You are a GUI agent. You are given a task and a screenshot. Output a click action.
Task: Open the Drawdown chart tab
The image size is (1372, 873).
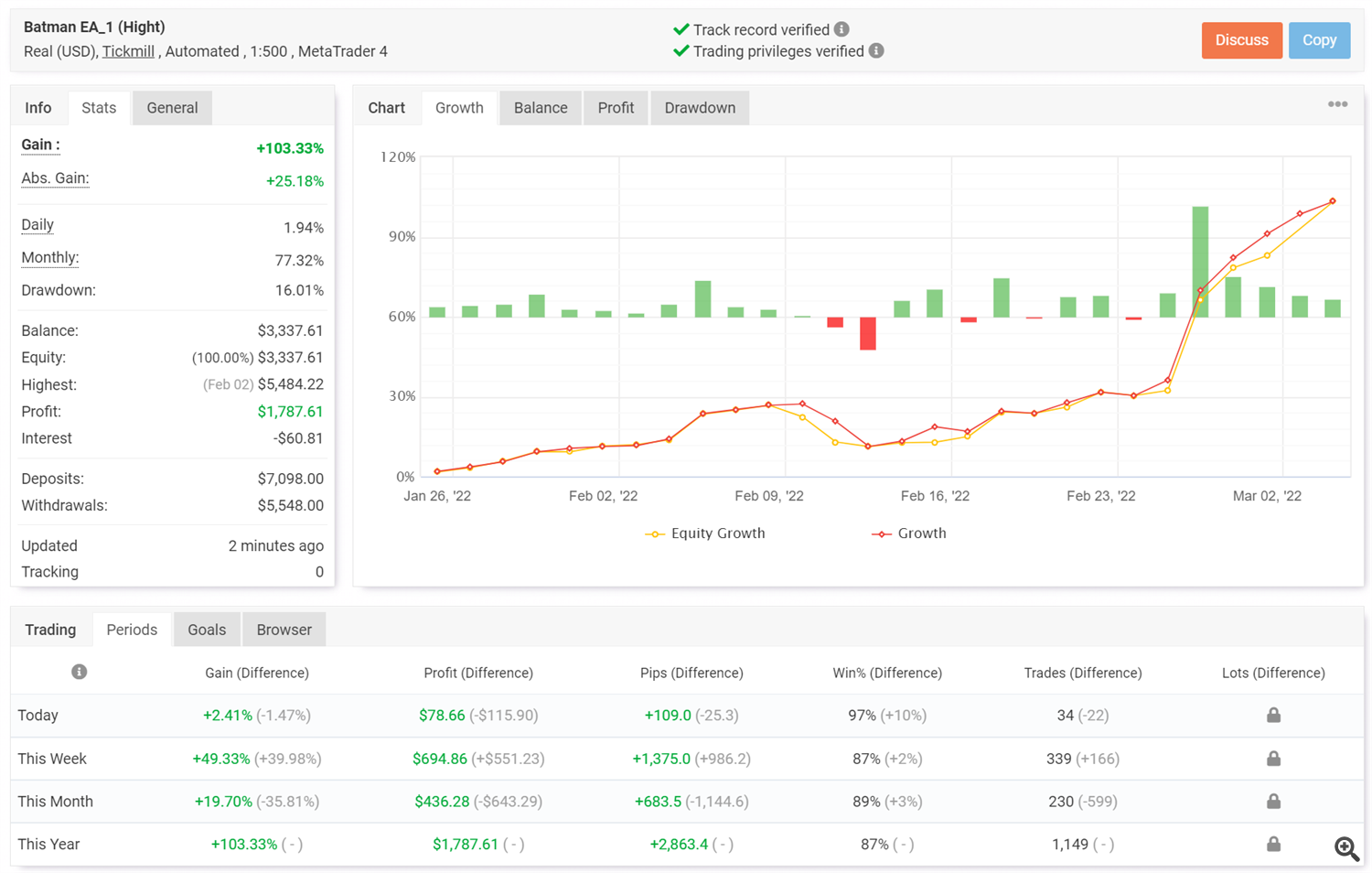[700, 108]
